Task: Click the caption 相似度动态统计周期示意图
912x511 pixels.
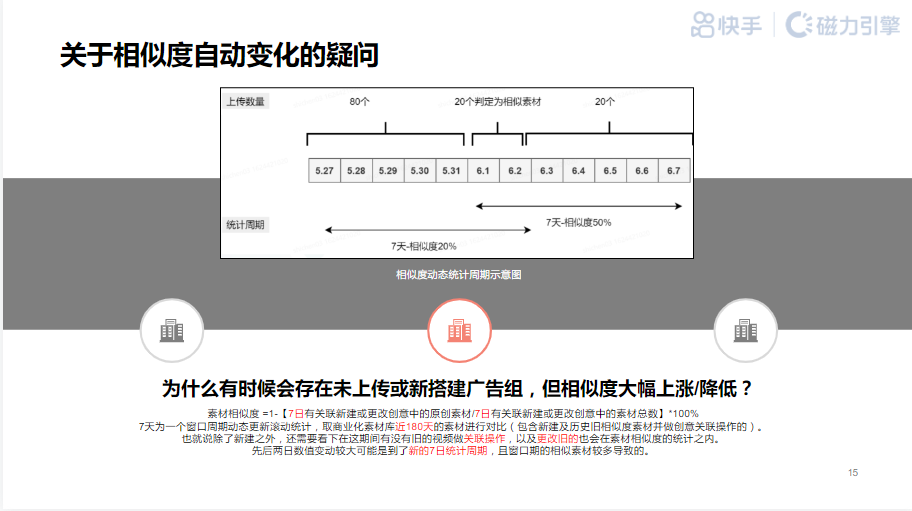Action: click(458, 274)
